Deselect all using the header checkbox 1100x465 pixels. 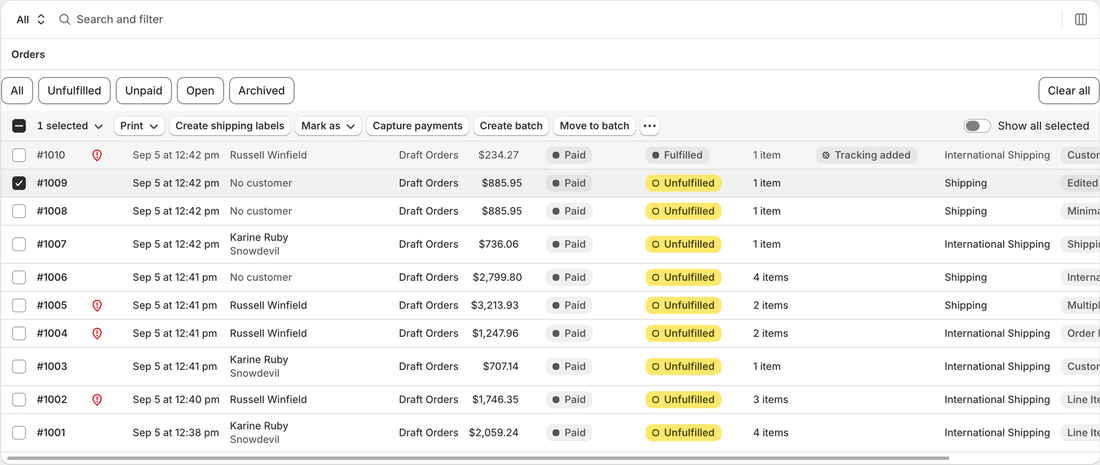(19, 126)
